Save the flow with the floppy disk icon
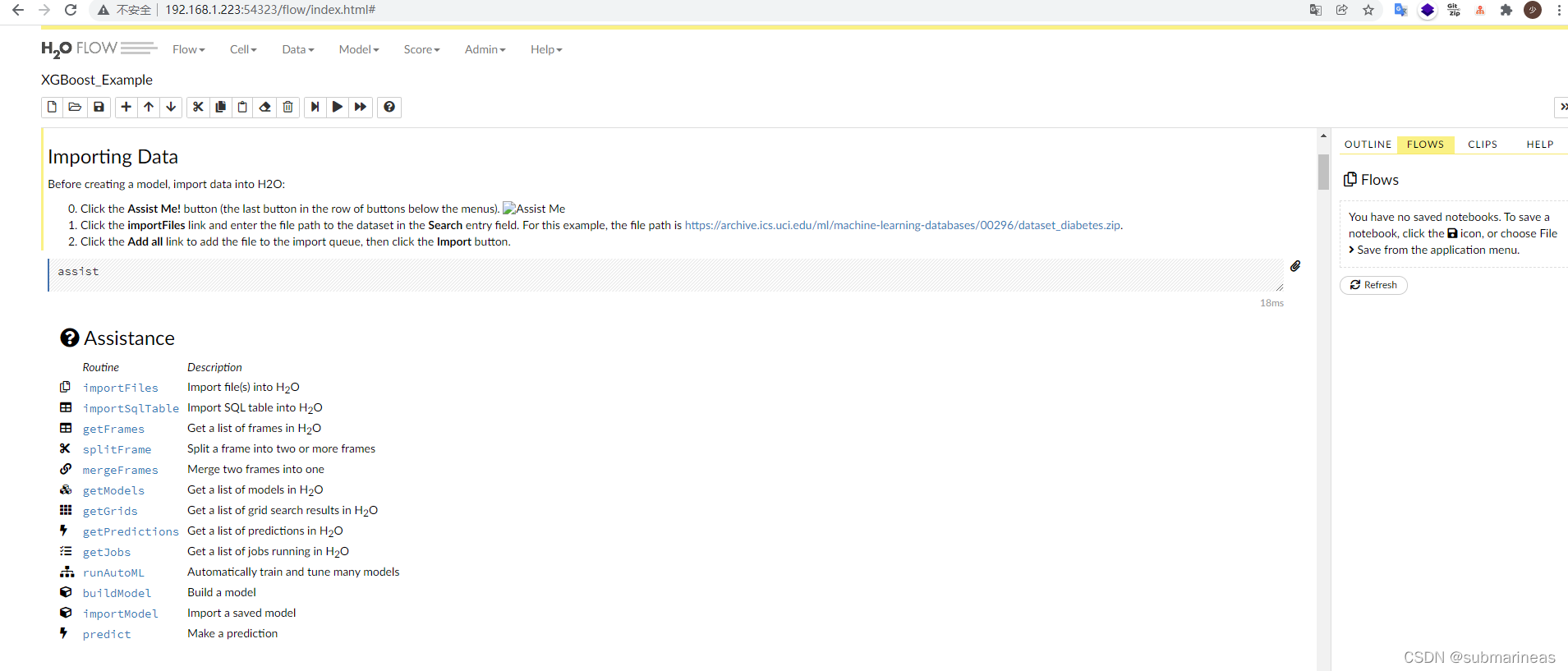Image resolution: width=1568 pixels, height=671 pixels. click(x=99, y=107)
